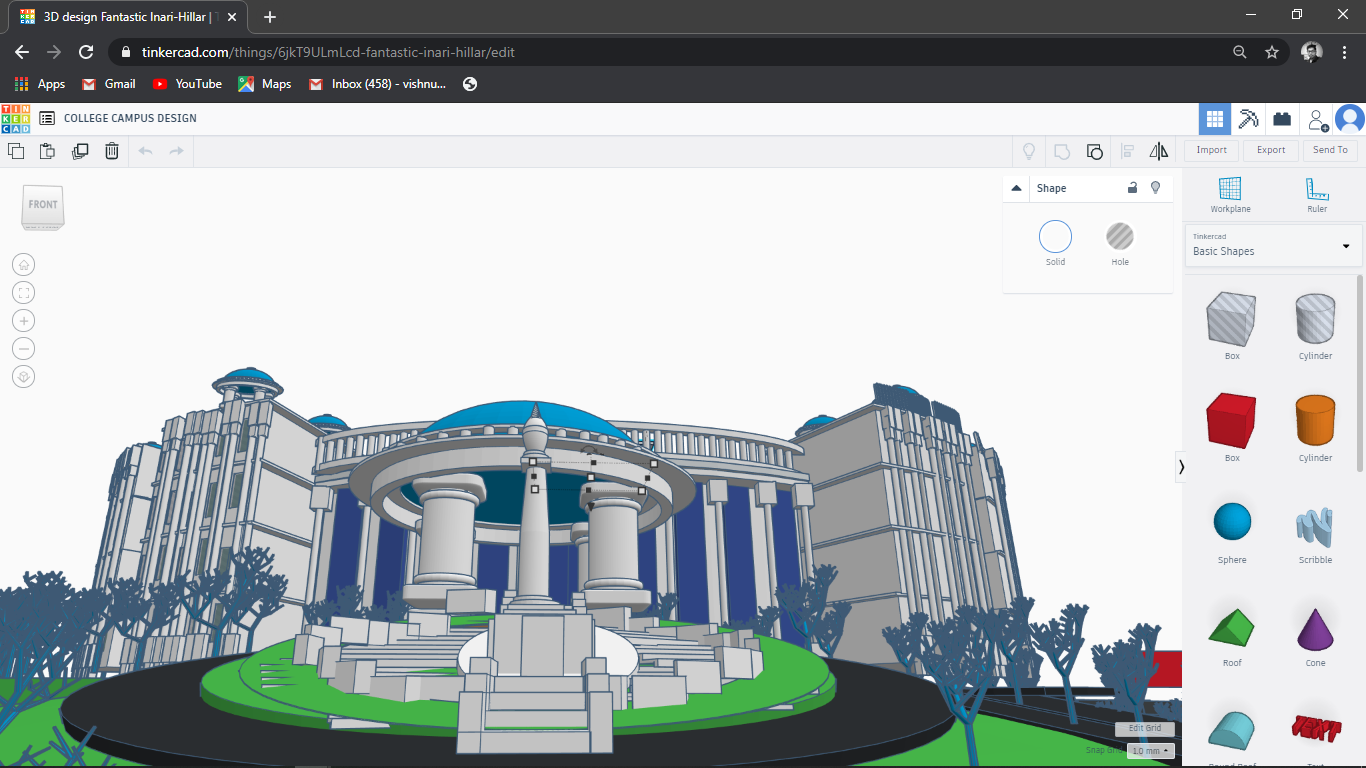
Task: Bookmark this page with star icon
Action: (1272, 52)
